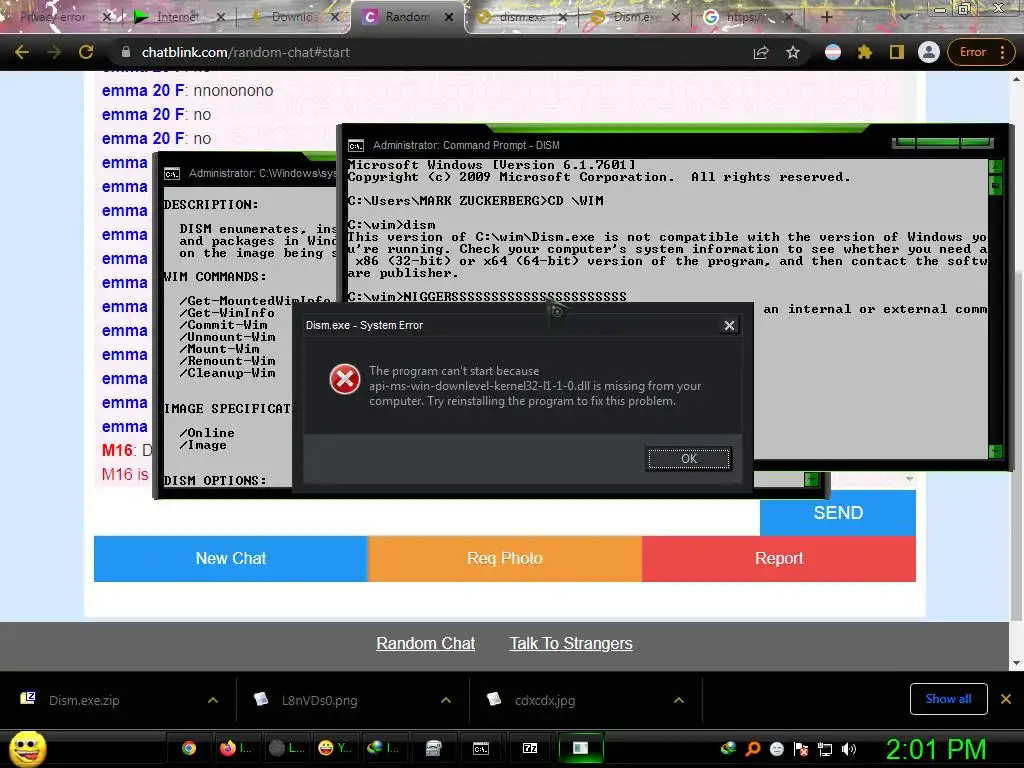Click the printer-like taskbar icon
The width and height of the screenshot is (1024, 768).
pos(433,748)
